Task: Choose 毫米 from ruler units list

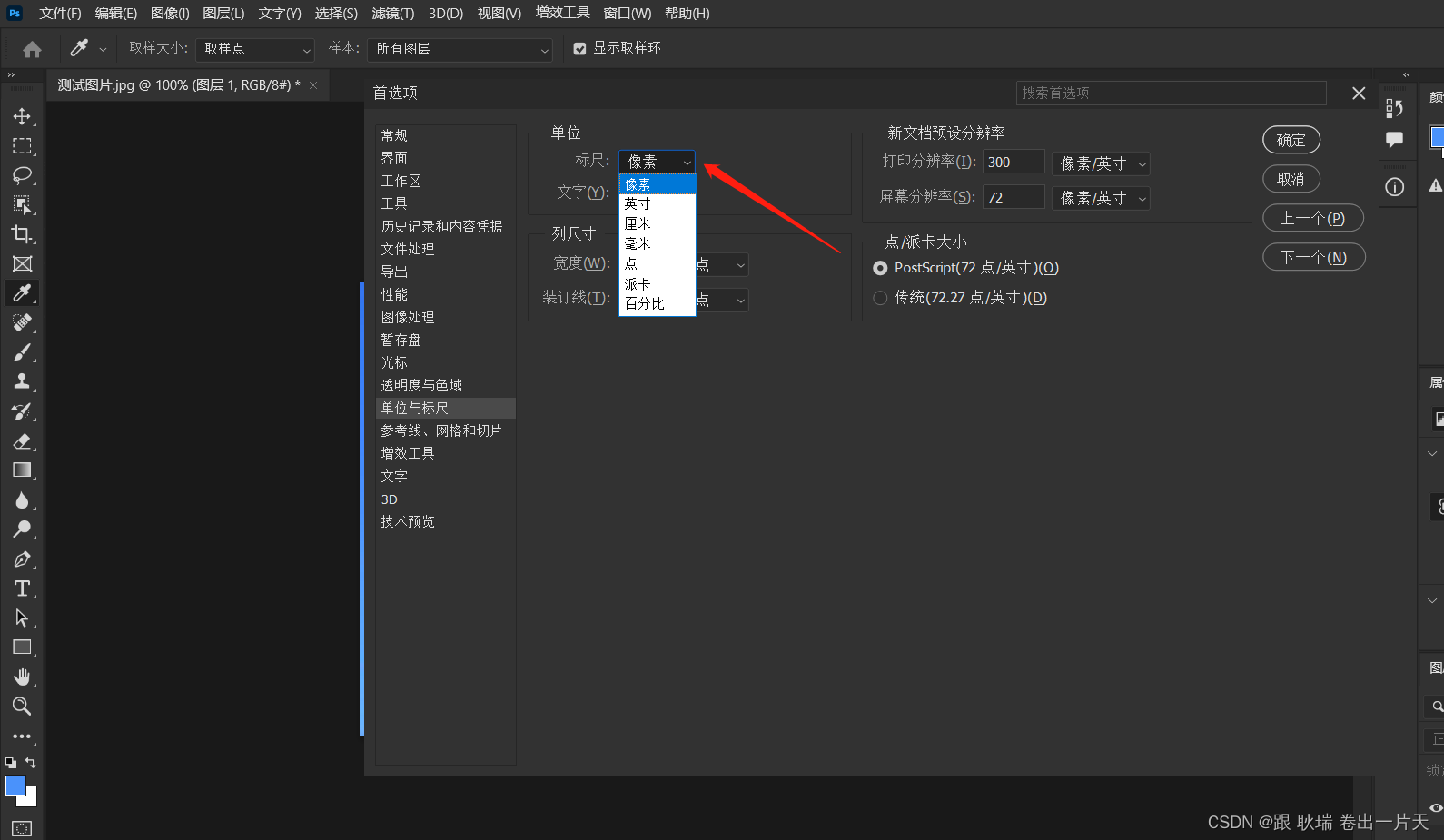Action: pos(658,243)
